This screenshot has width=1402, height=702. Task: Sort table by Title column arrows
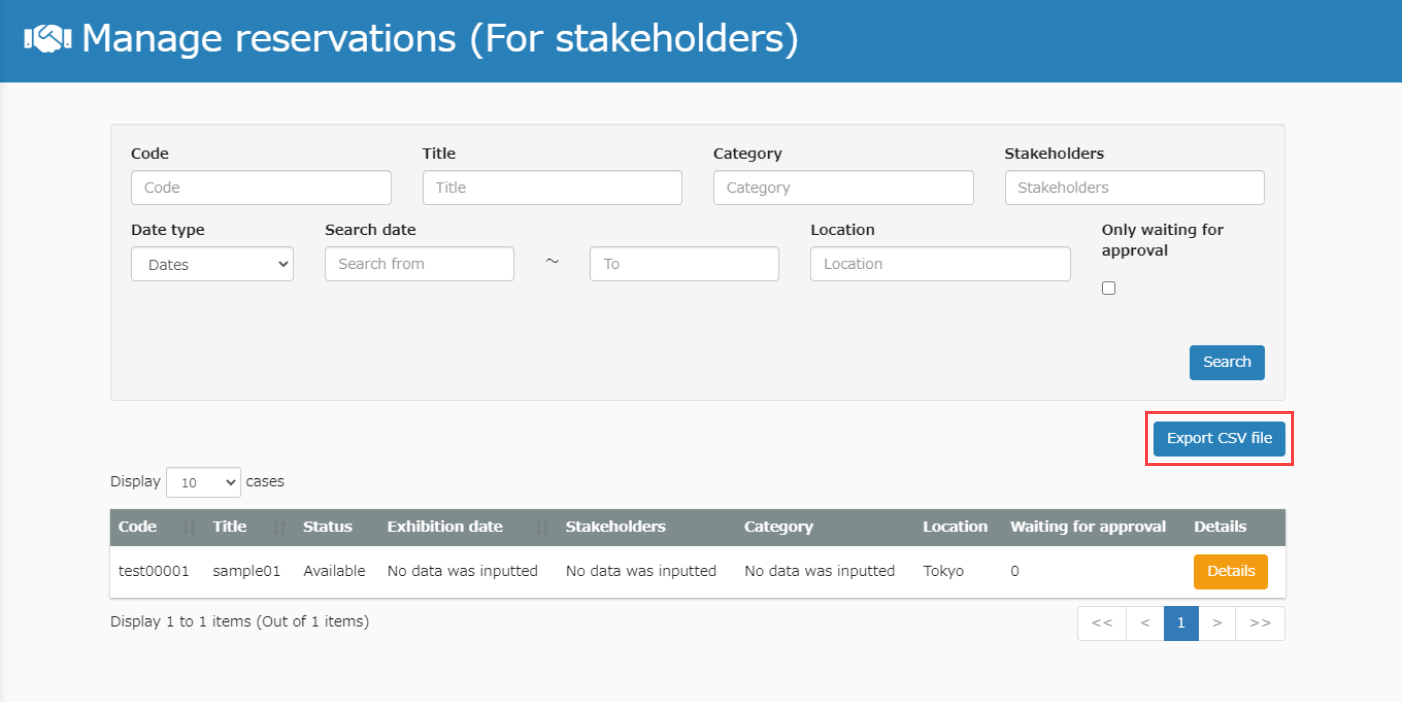click(280, 527)
